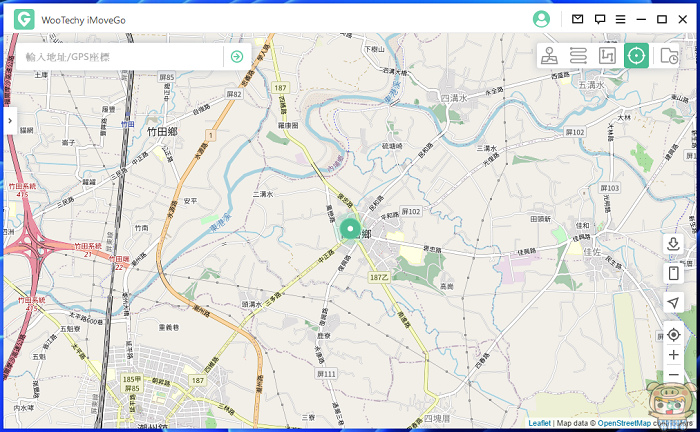Recenter map using the locate crosshair button
This screenshot has height=432, width=700.
[673, 334]
